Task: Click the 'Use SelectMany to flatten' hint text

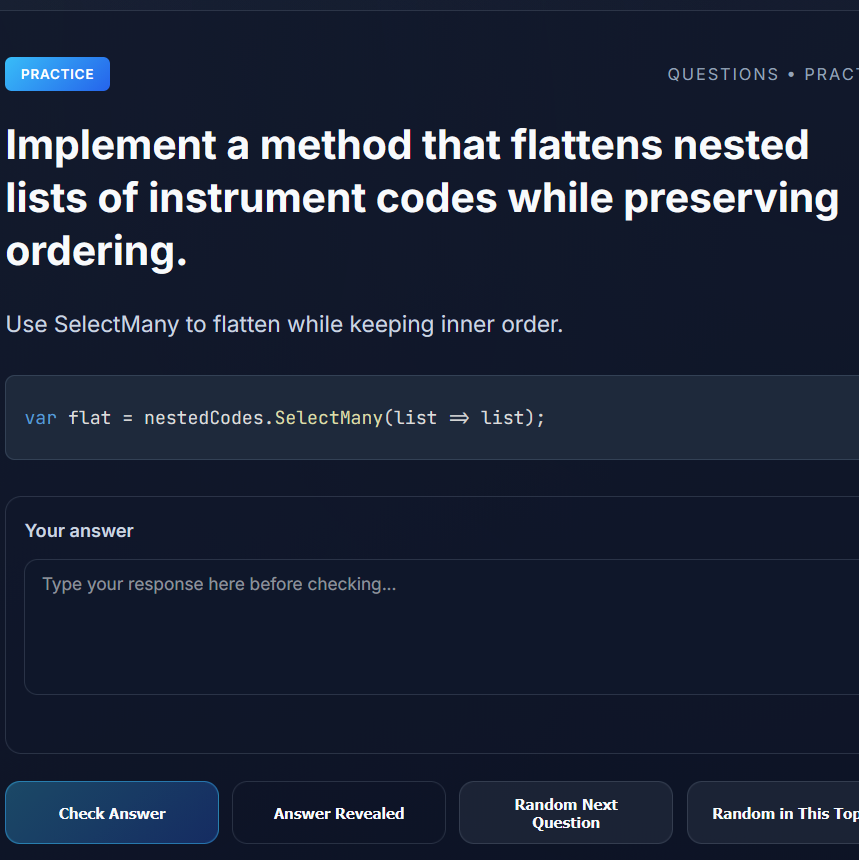Action: point(284,324)
